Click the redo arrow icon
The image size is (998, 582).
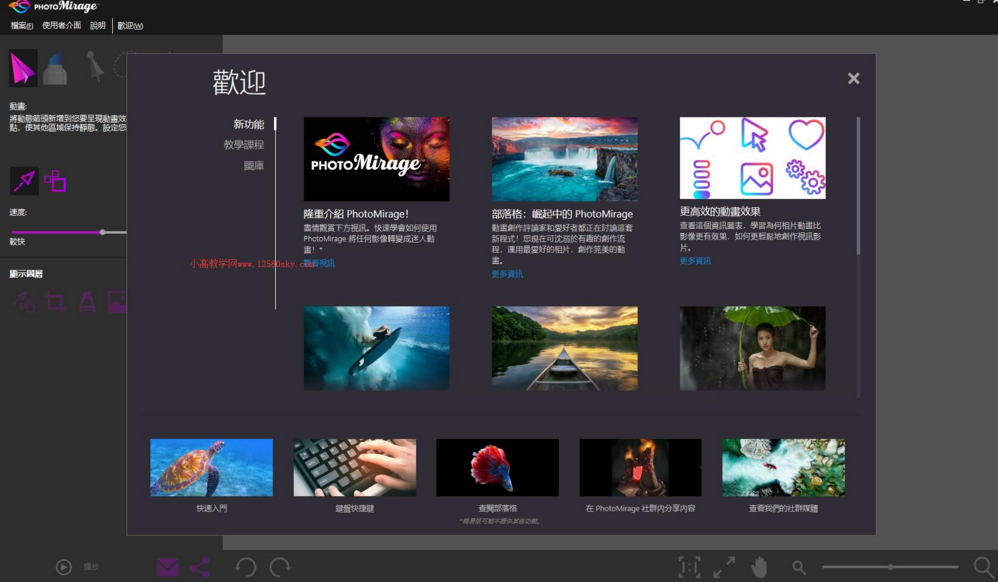point(280,567)
